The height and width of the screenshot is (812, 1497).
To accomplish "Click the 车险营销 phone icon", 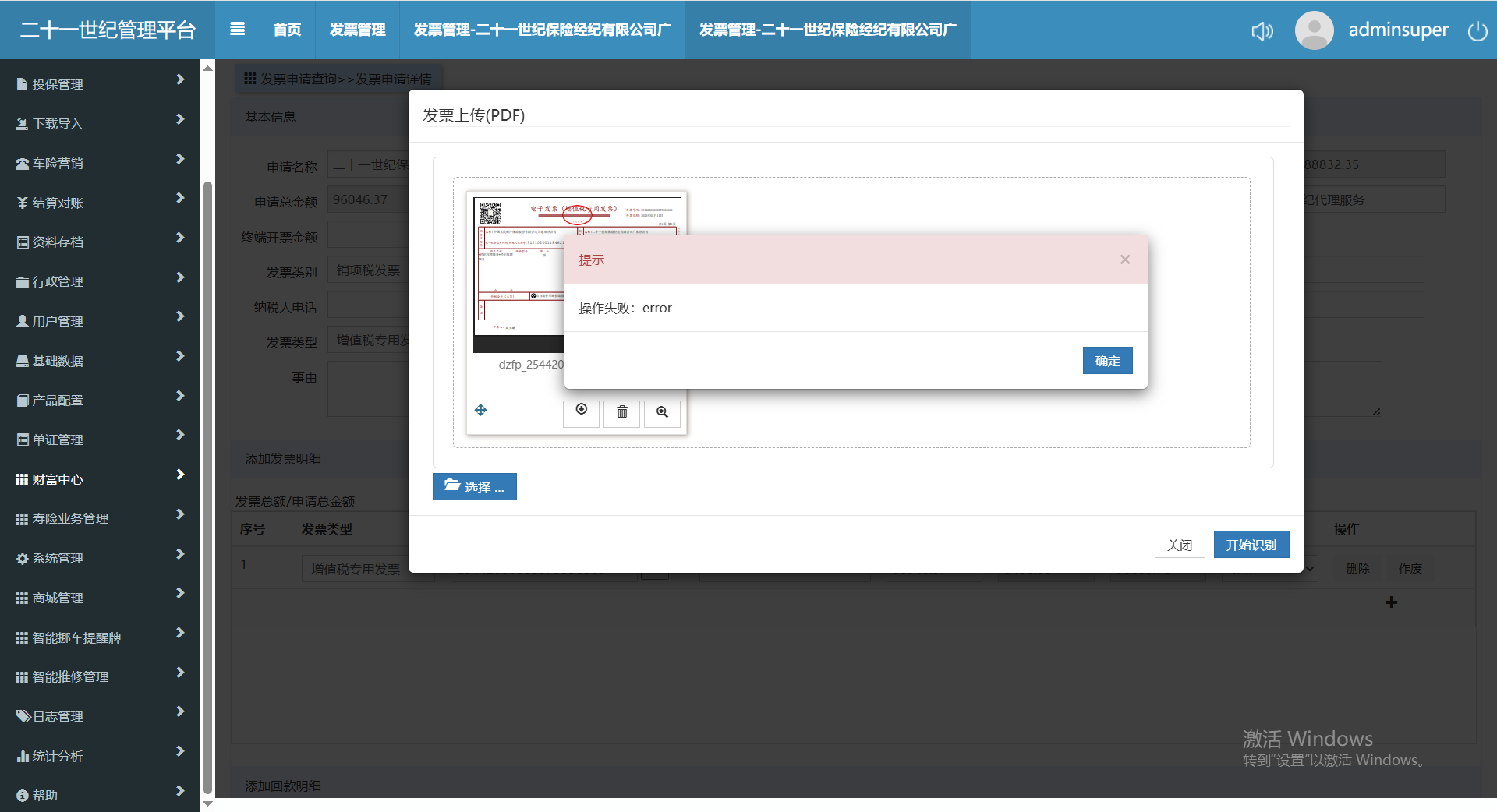I will 22,164.
